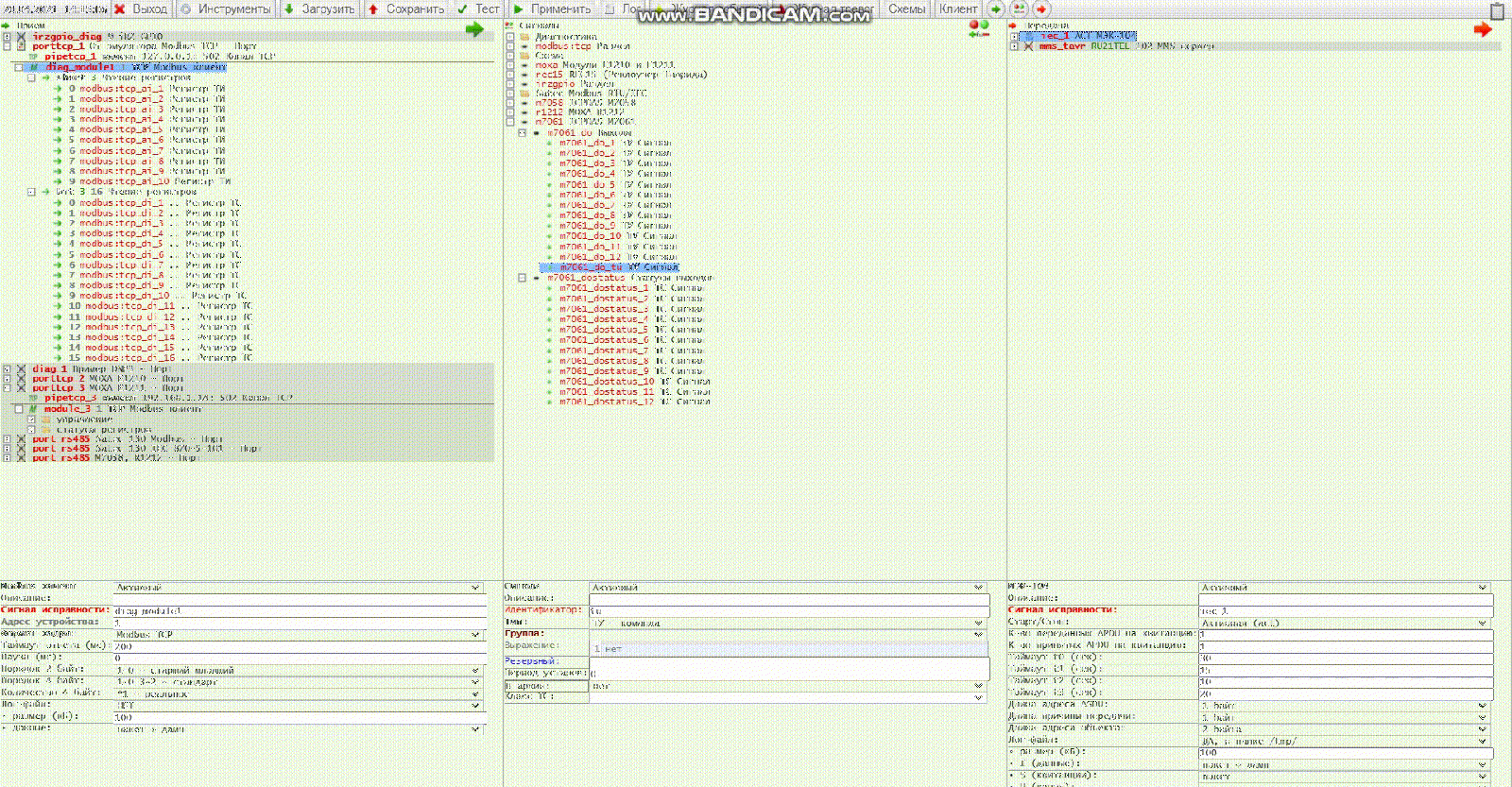This screenshot has height=787, width=1512.
Task: Click the Modbus client Сигнал исправности field
Action: (299, 610)
